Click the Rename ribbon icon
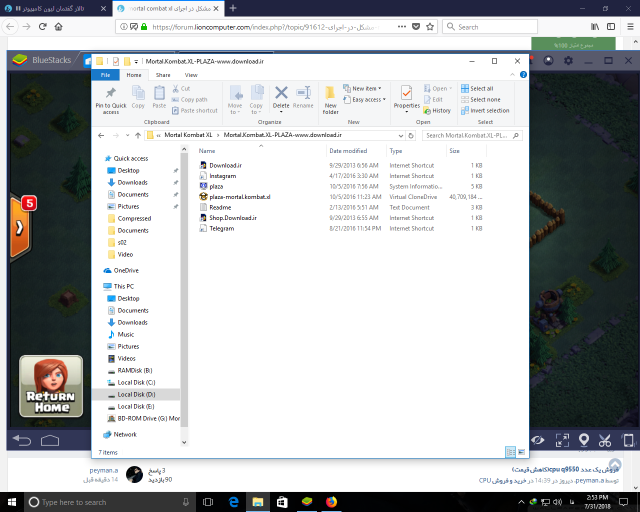This screenshot has height=512, width=640. pos(303,93)
